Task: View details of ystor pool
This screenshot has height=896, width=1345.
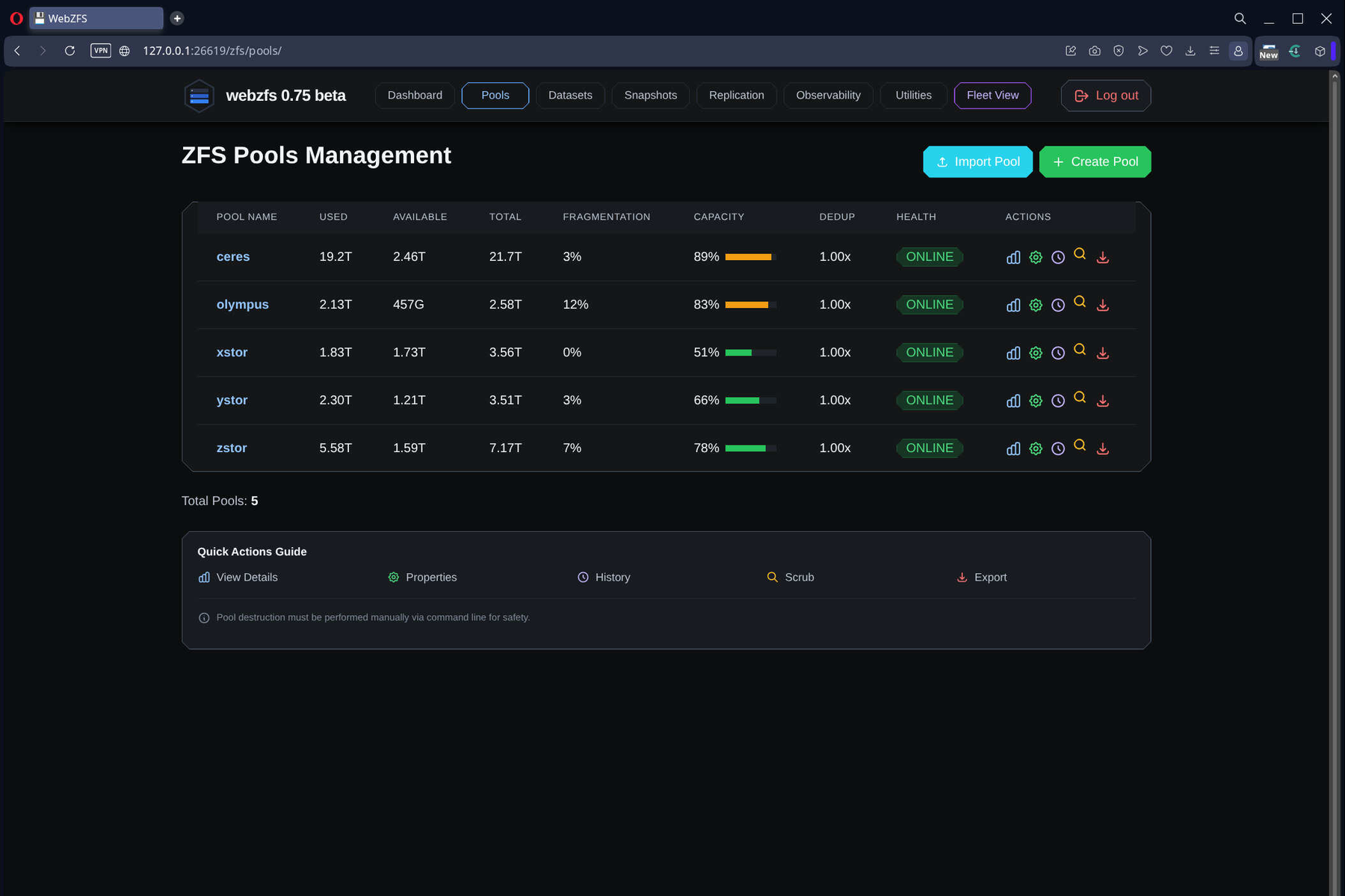Action: click(1012, 401)
